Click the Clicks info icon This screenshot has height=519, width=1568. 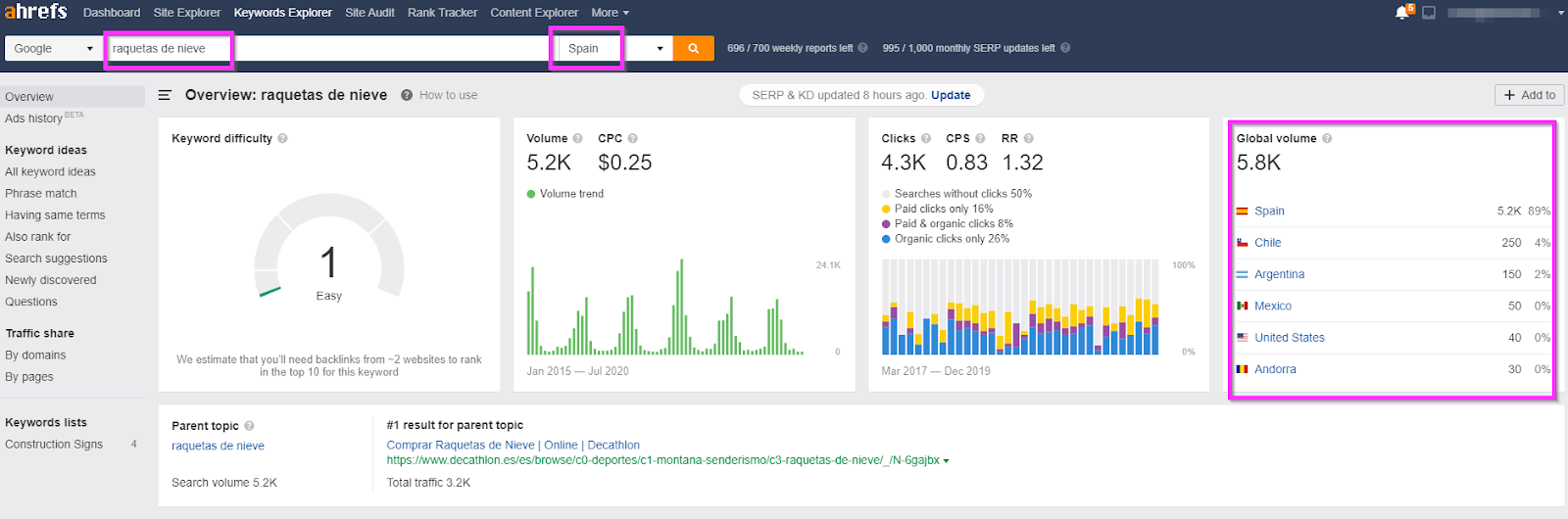click(926, 138)
